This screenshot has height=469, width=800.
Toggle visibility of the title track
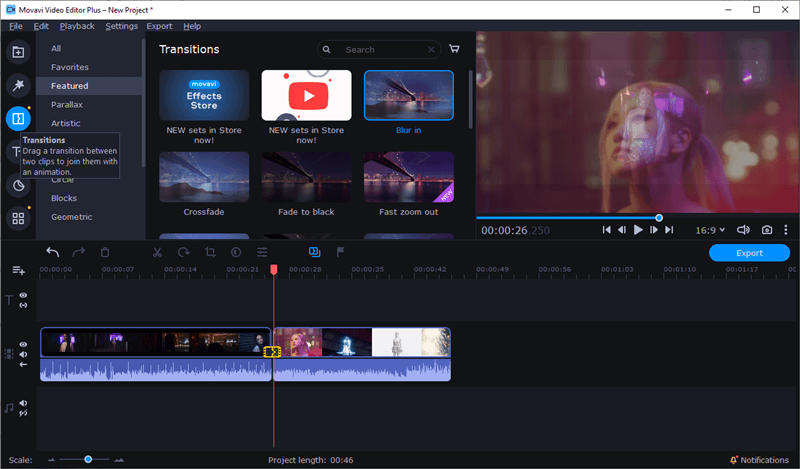[x=23, y=295]
